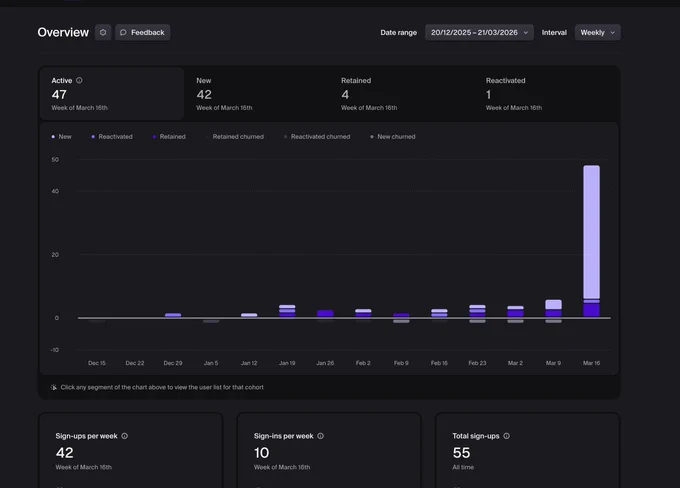The image size is (680, 488).
Task: Click the Mar 16 axis label
Action: tap(592, 363)
